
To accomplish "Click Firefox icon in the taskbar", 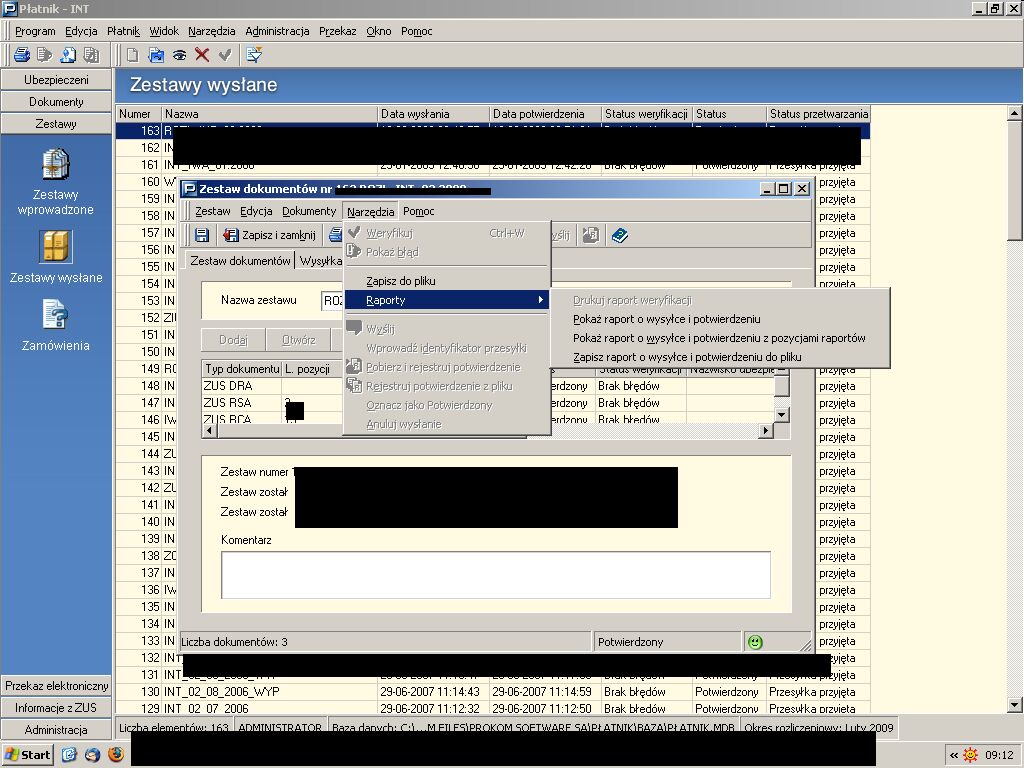I will 116,755.
